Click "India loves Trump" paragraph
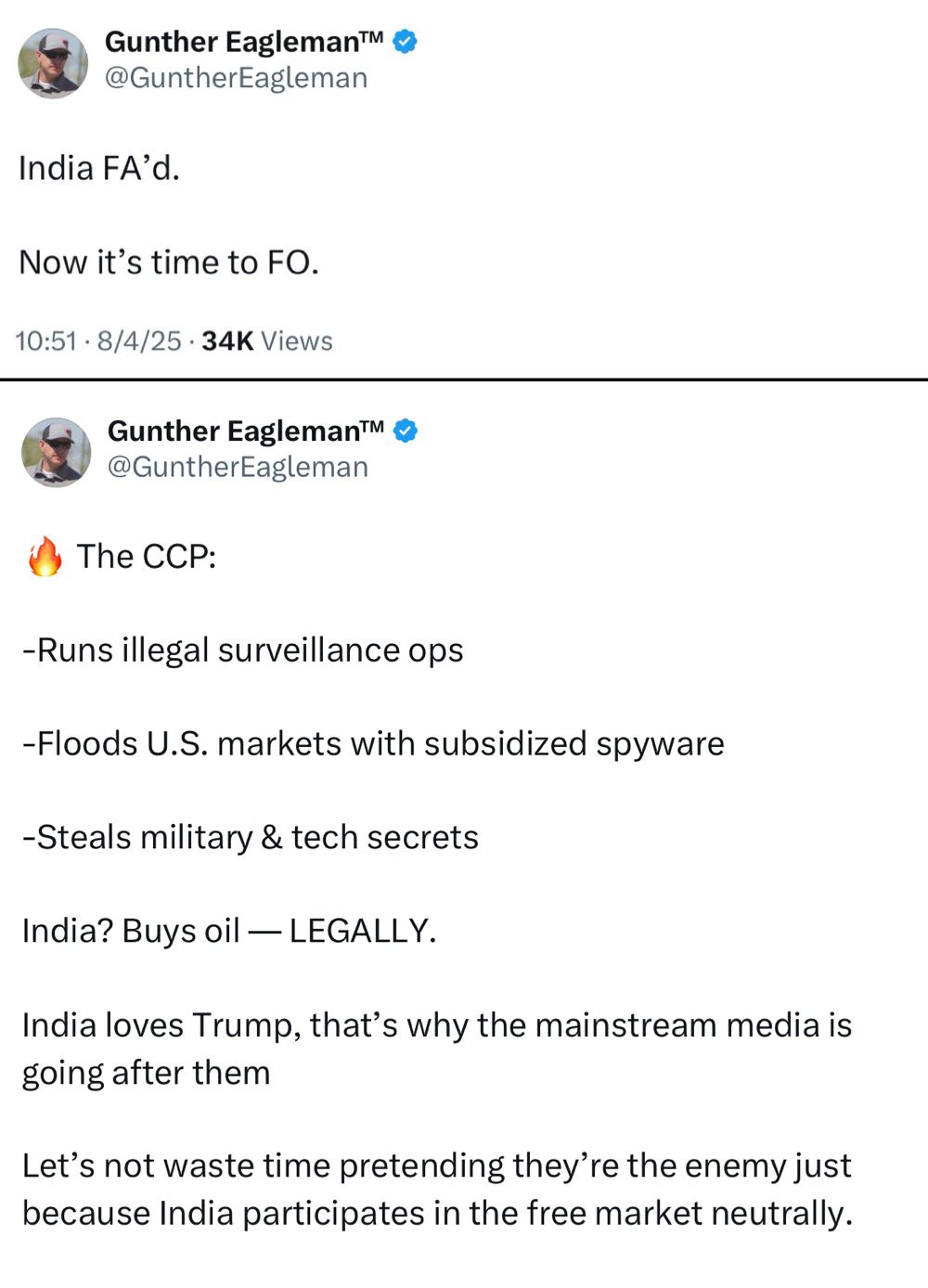Image resolution: width=928 pixels, height=1288 pixels. tap(437, 1049)
